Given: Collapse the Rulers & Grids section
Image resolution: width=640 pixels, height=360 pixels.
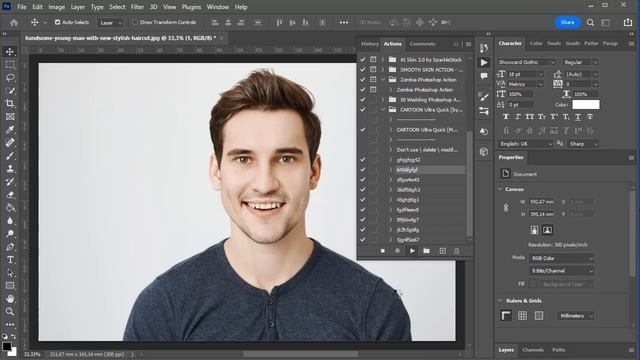Looking at the screenshot, I should [x=500, y=301].
